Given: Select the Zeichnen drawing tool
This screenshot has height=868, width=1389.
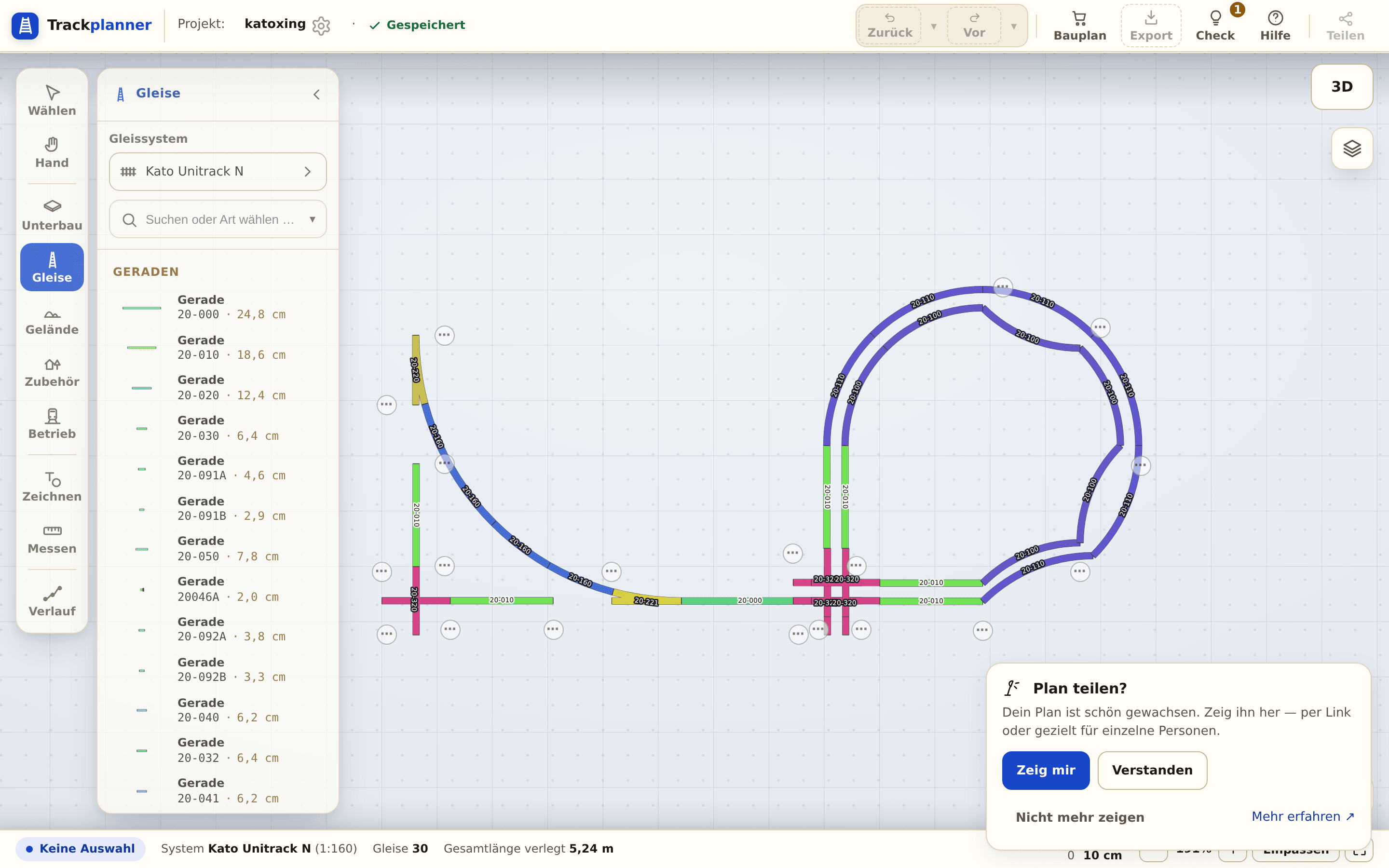Looking at the screenshot, I should click(x=52, y=486).
